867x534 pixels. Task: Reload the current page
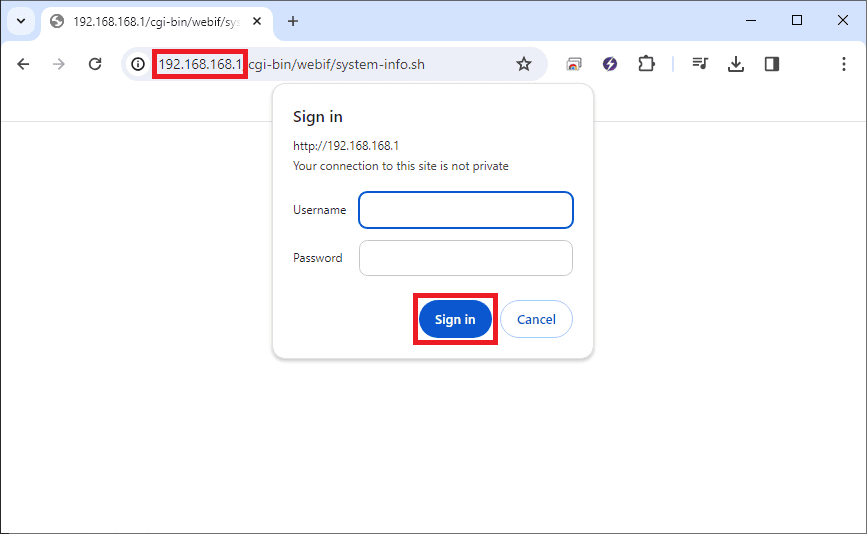[x=95, y=64]
